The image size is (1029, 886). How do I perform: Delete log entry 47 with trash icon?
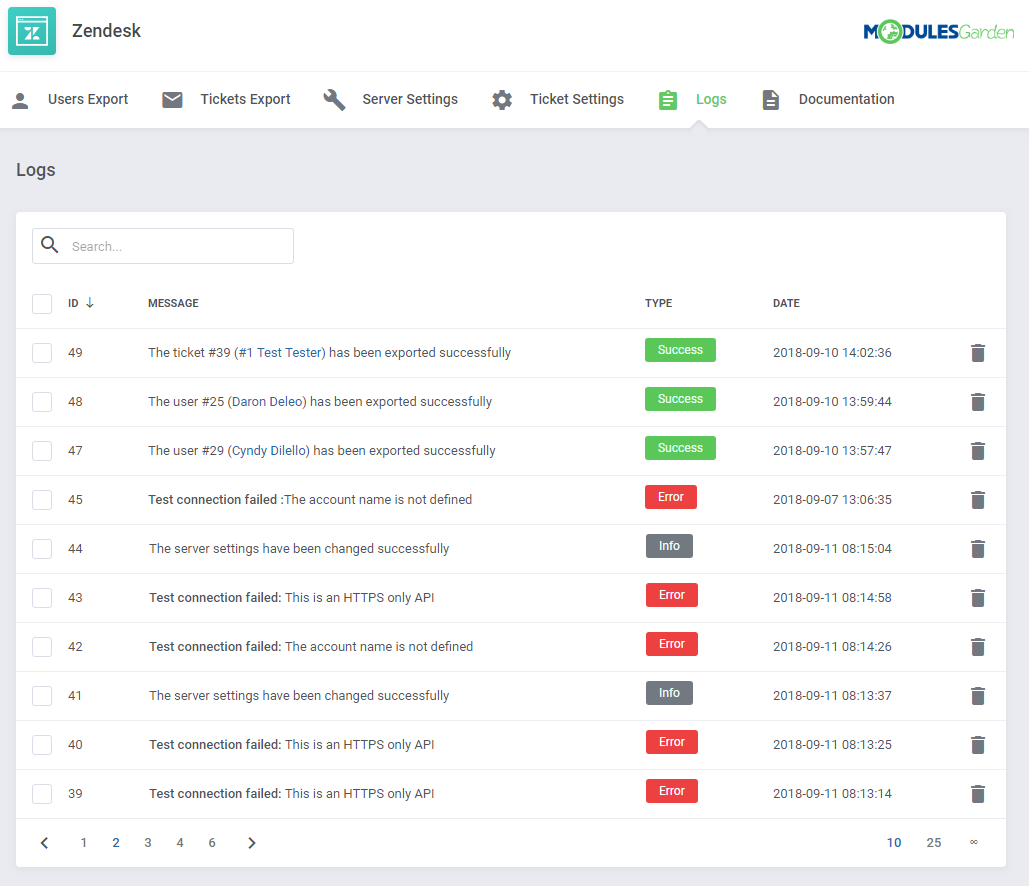978,451
